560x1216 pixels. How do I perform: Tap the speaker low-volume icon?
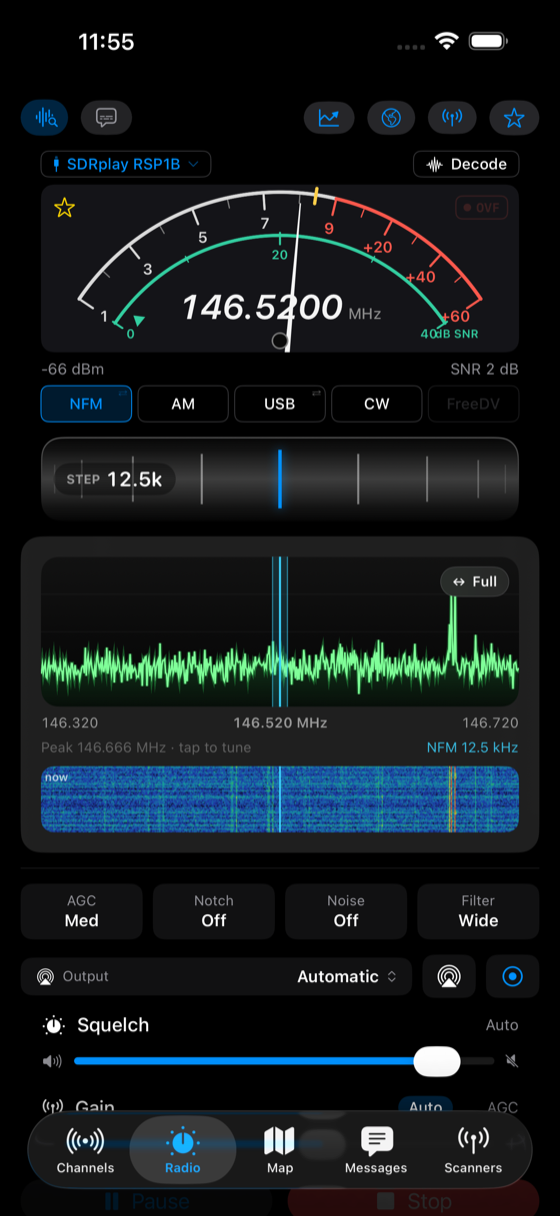pyautogui.click(x=52, y=1061)
